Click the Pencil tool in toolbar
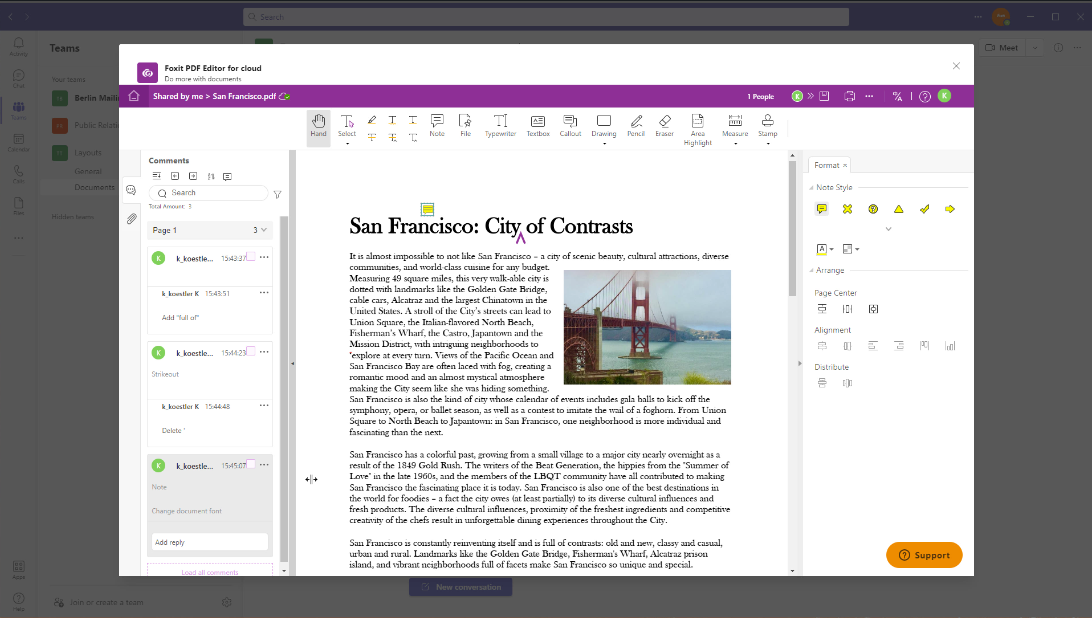This screenshot has width=1092, height=618. pyautogui.click(x=635, y=124)
